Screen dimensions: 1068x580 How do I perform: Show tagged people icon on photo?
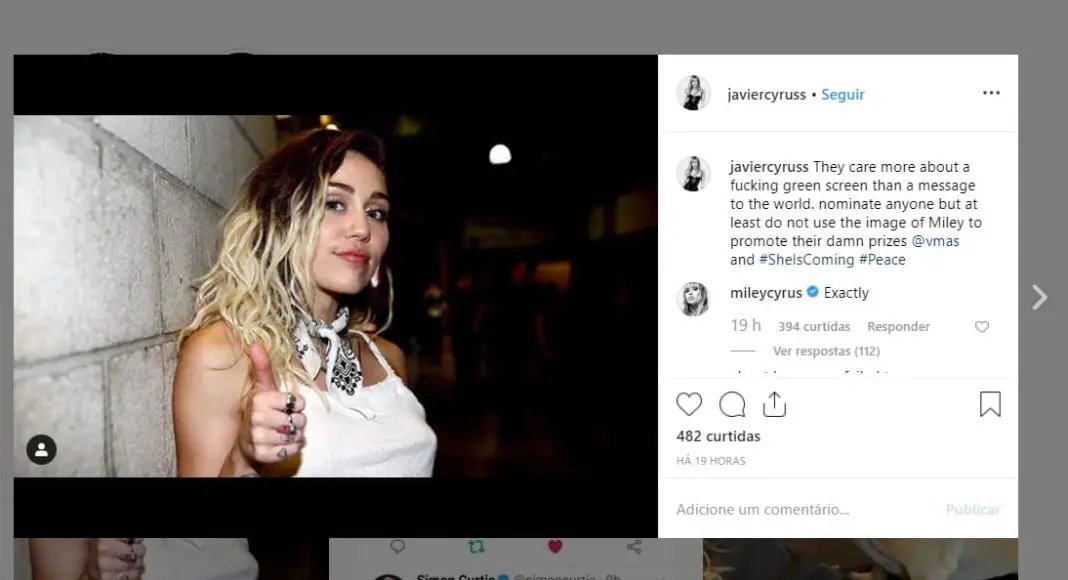click(41, 450)
